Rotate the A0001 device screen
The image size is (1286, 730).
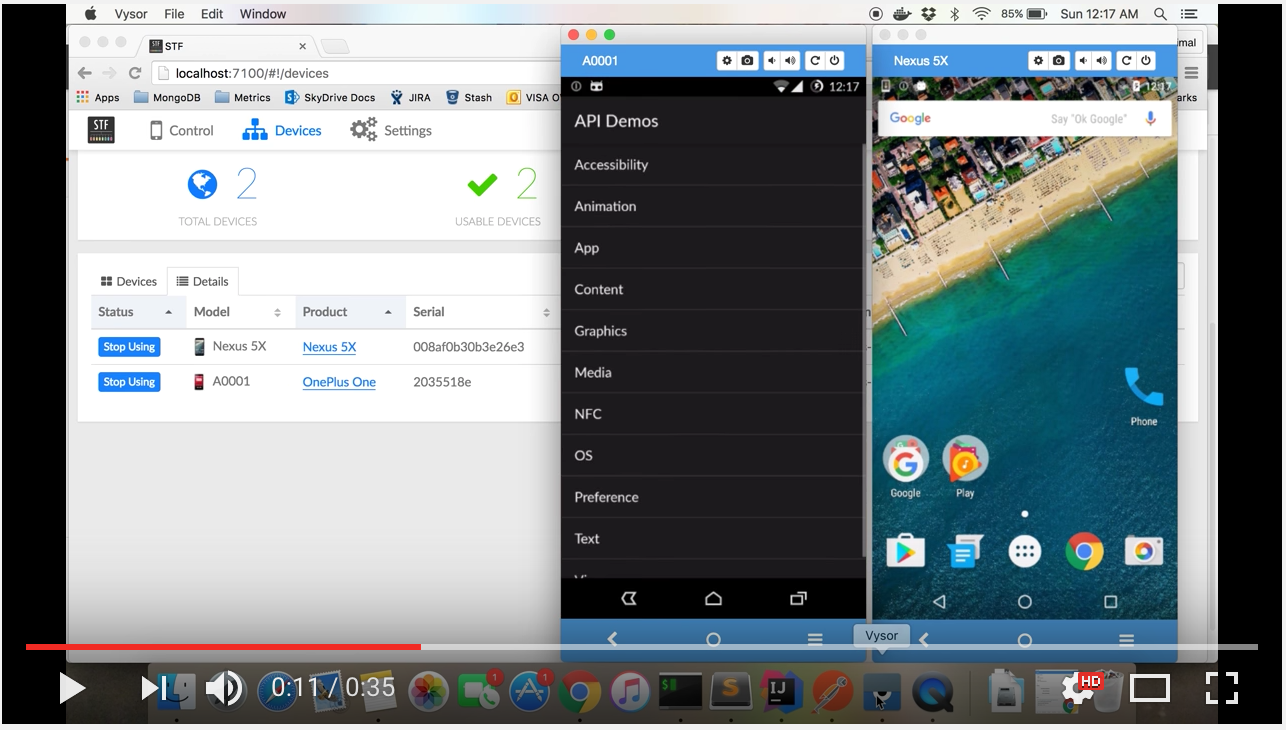pyautogui.click(x=815, y=61)
